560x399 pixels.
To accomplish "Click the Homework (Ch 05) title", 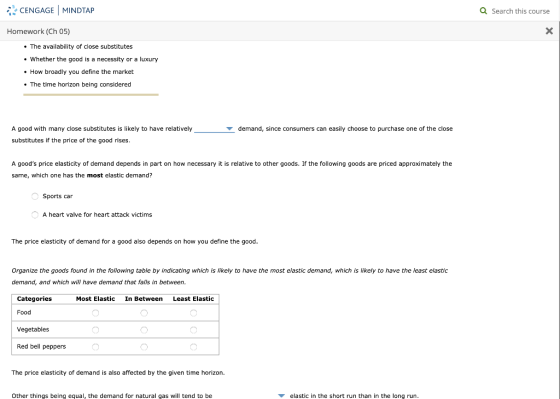I will 38,31.
